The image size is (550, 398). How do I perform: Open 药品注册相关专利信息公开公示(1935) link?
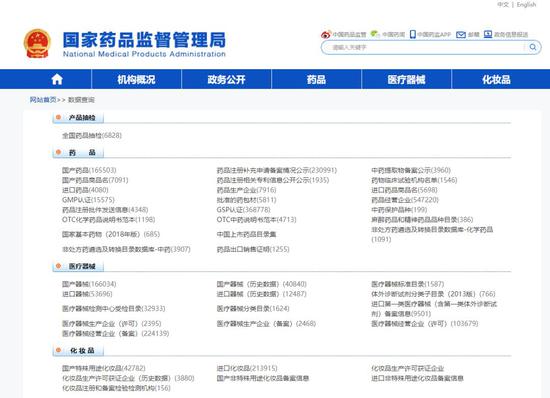(273, 180)
